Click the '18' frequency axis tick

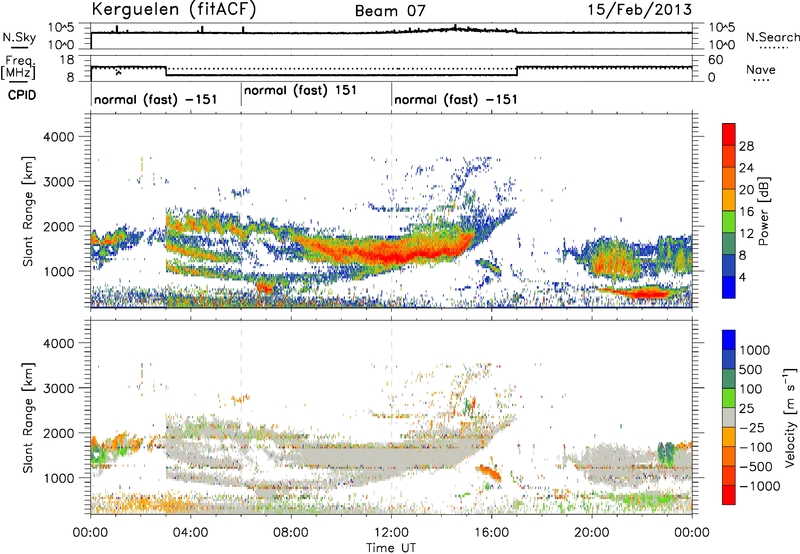pos(66,60)
